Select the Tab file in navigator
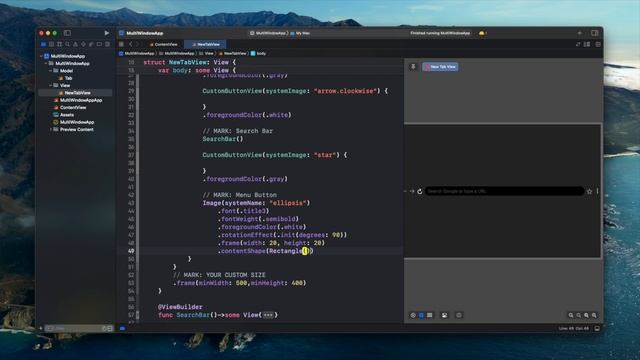Screen dimensions: 640x360 point(65,78)
